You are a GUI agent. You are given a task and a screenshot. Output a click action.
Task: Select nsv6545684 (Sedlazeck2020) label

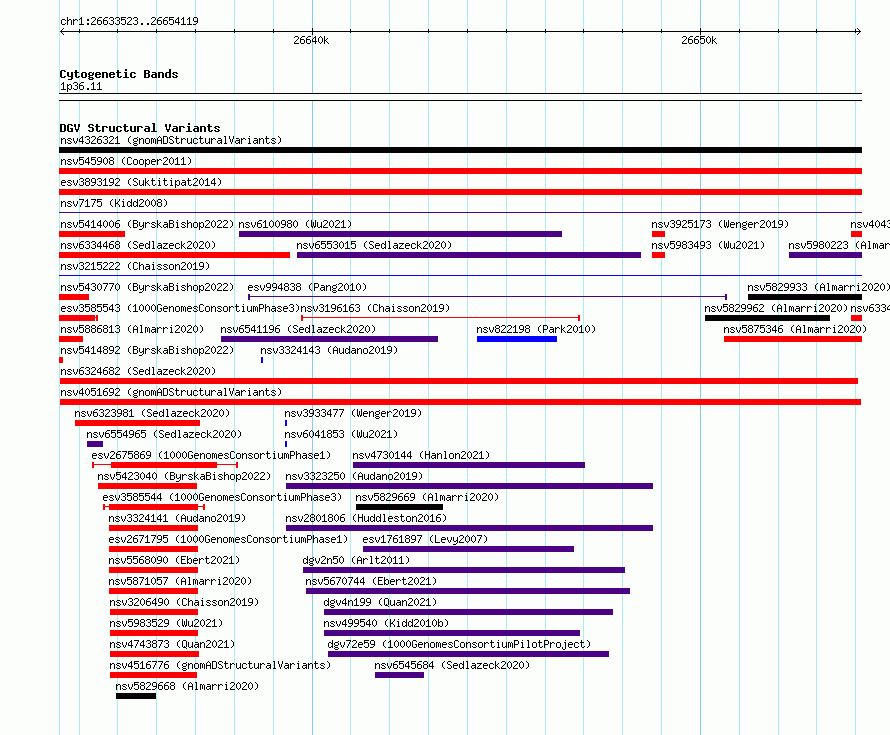(x=452, y=665)
